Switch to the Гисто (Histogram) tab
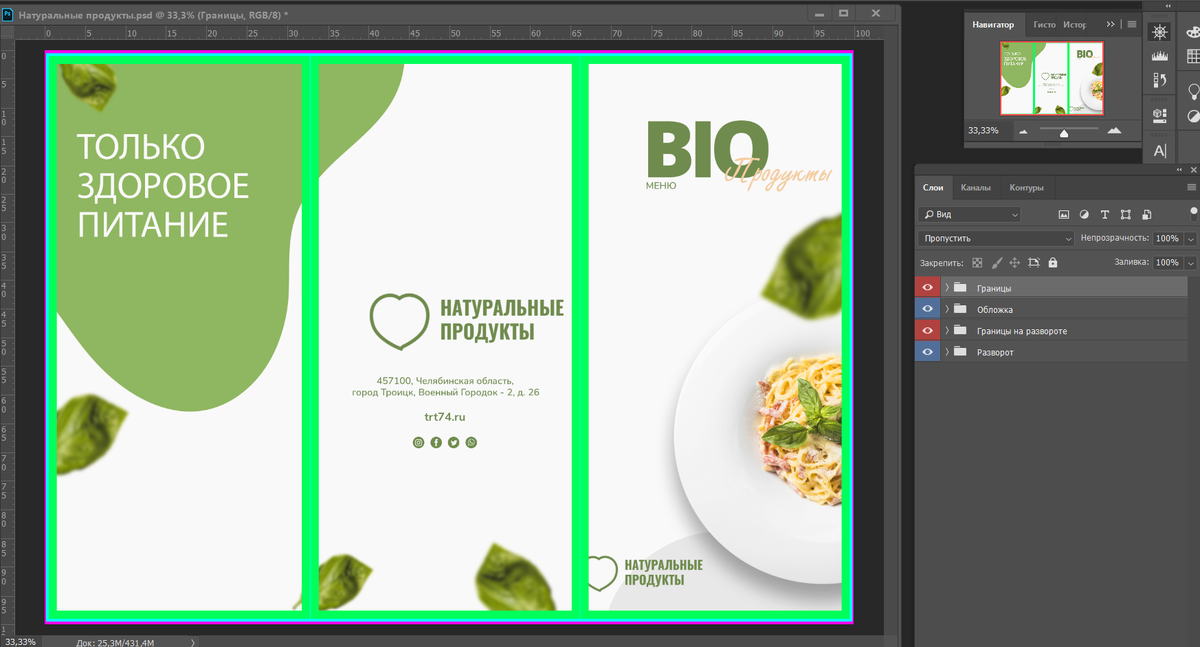 [x=1043, y=24]
